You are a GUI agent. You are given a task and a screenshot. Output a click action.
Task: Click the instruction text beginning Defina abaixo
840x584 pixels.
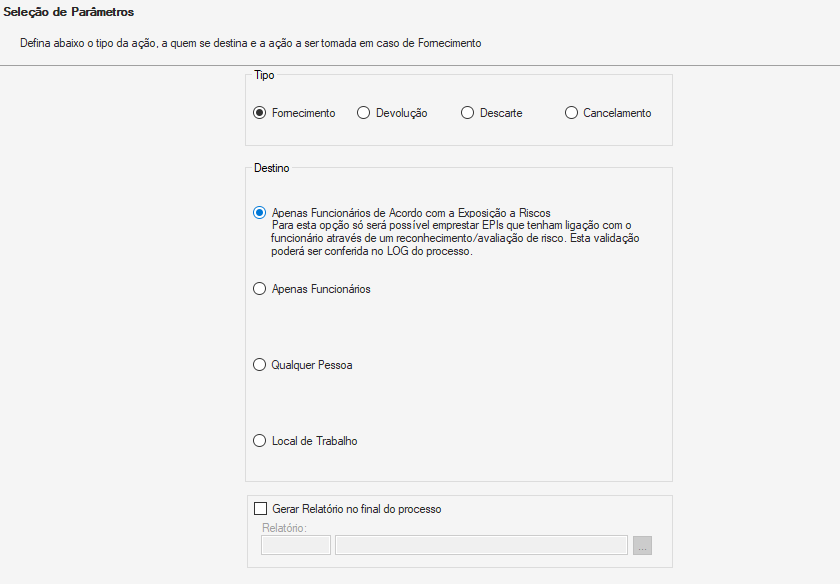coord(250,44)
